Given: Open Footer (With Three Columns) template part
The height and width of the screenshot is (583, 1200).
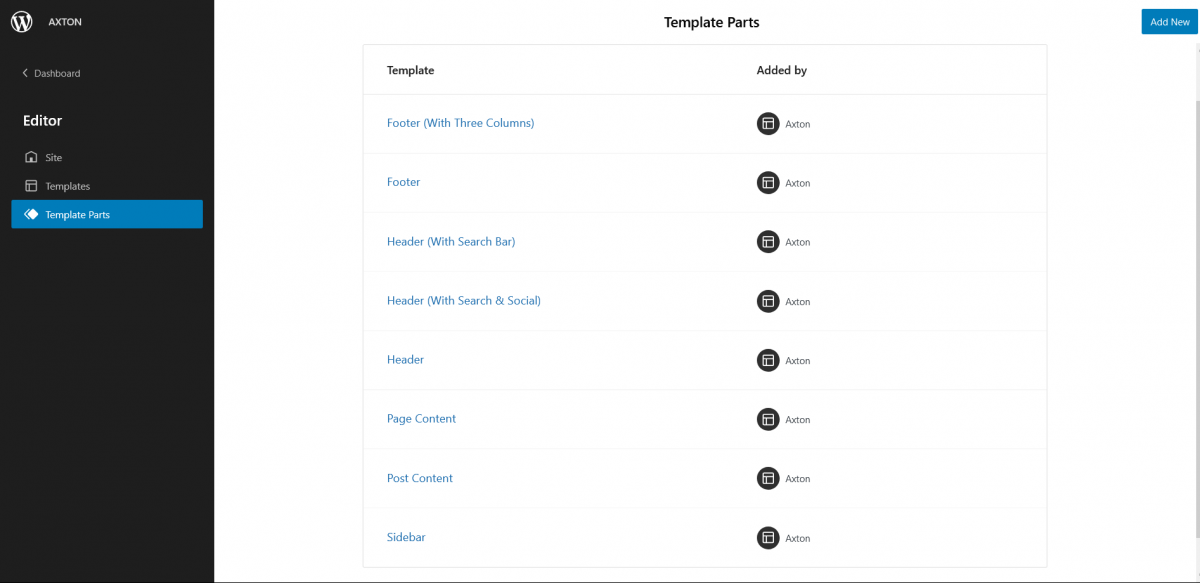Looking at the screenshot, I should point(460,123).
